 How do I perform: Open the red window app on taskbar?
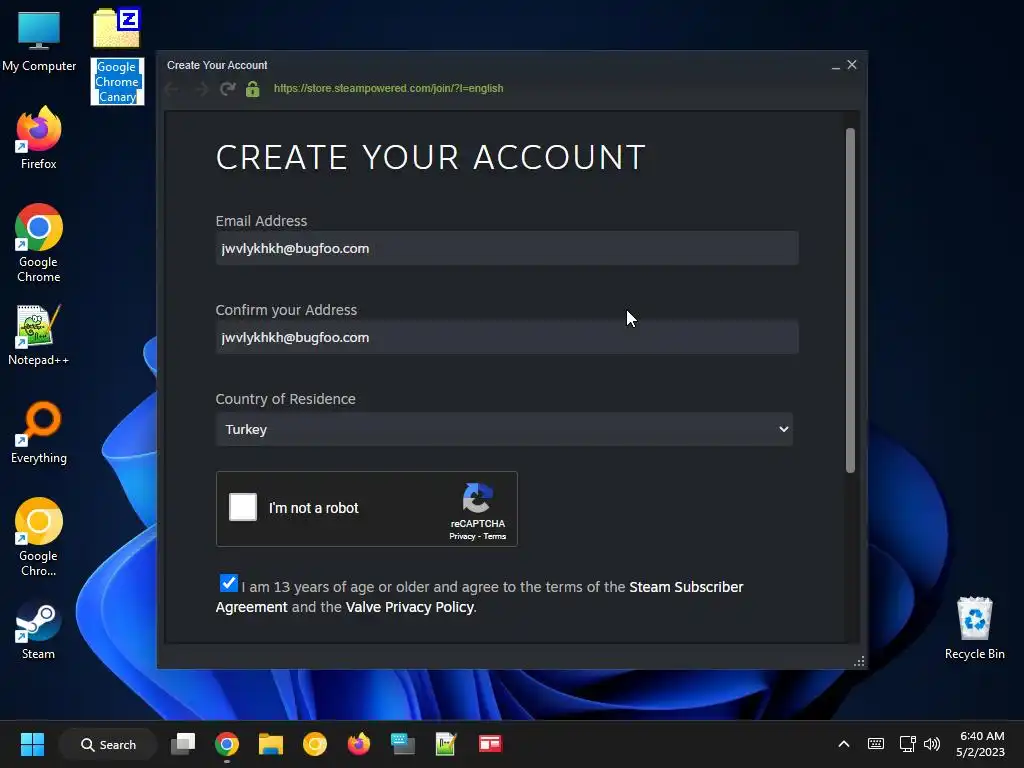490,744
